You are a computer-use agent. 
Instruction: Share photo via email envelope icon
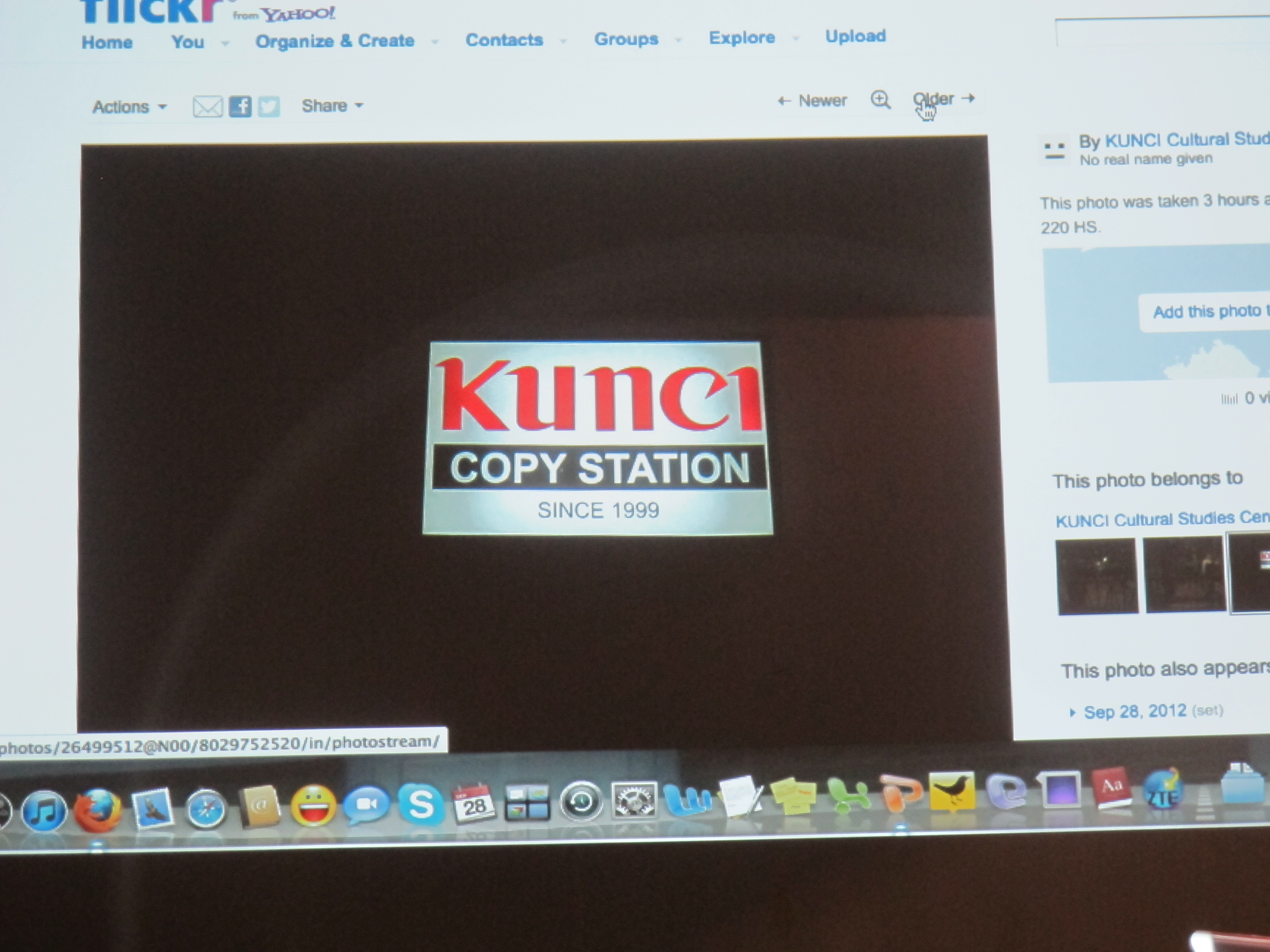point(207,107)
